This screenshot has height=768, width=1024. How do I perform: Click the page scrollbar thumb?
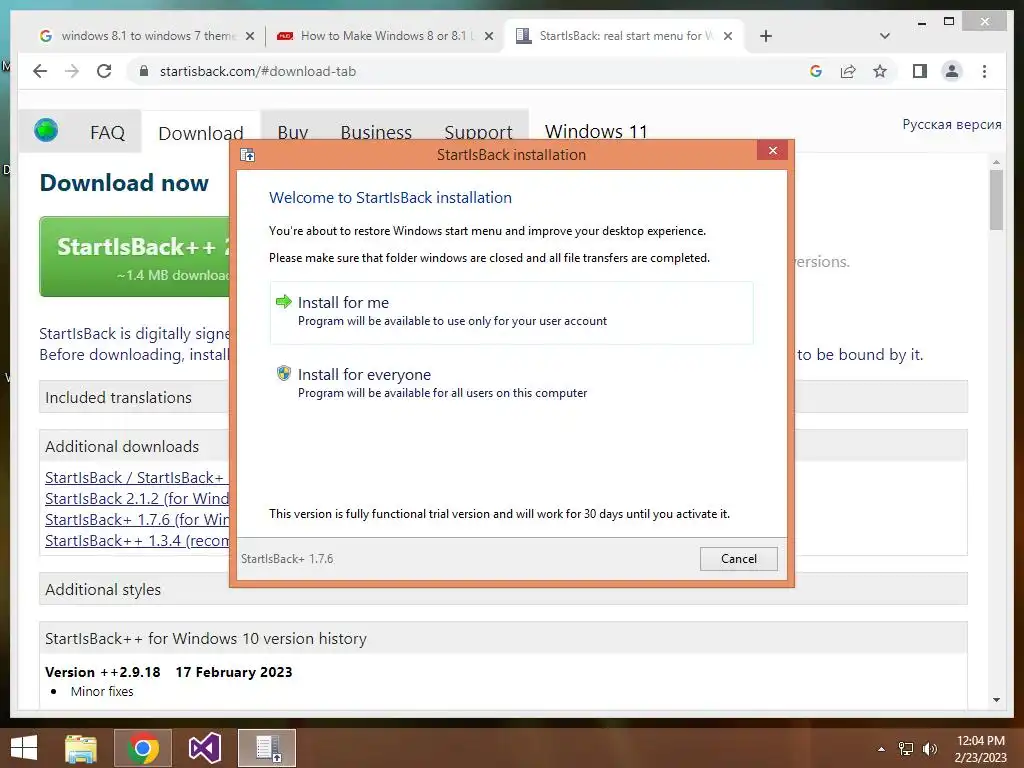click(996, 199)
